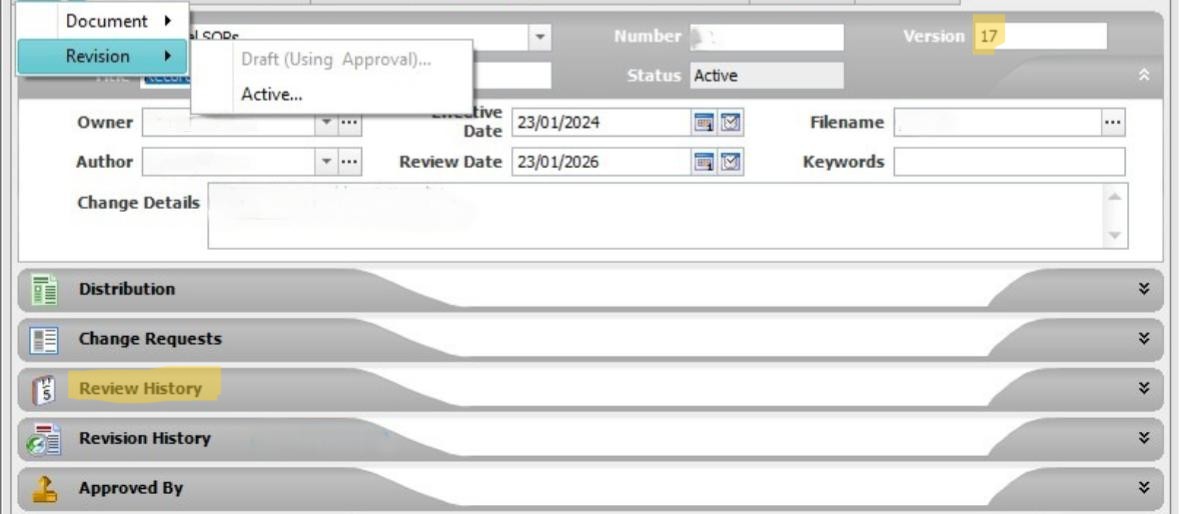The height and width of the screenshot is (514, 1180).
Task: Open the Review Date calendar picker icon
Action: [704, 161]
